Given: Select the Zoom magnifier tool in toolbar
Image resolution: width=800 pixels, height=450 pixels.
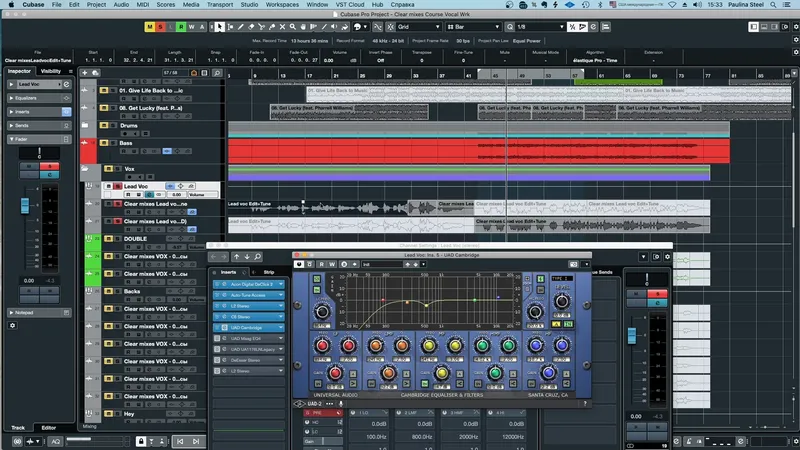Looking at the screenshot, I should (x=293, y=27).
